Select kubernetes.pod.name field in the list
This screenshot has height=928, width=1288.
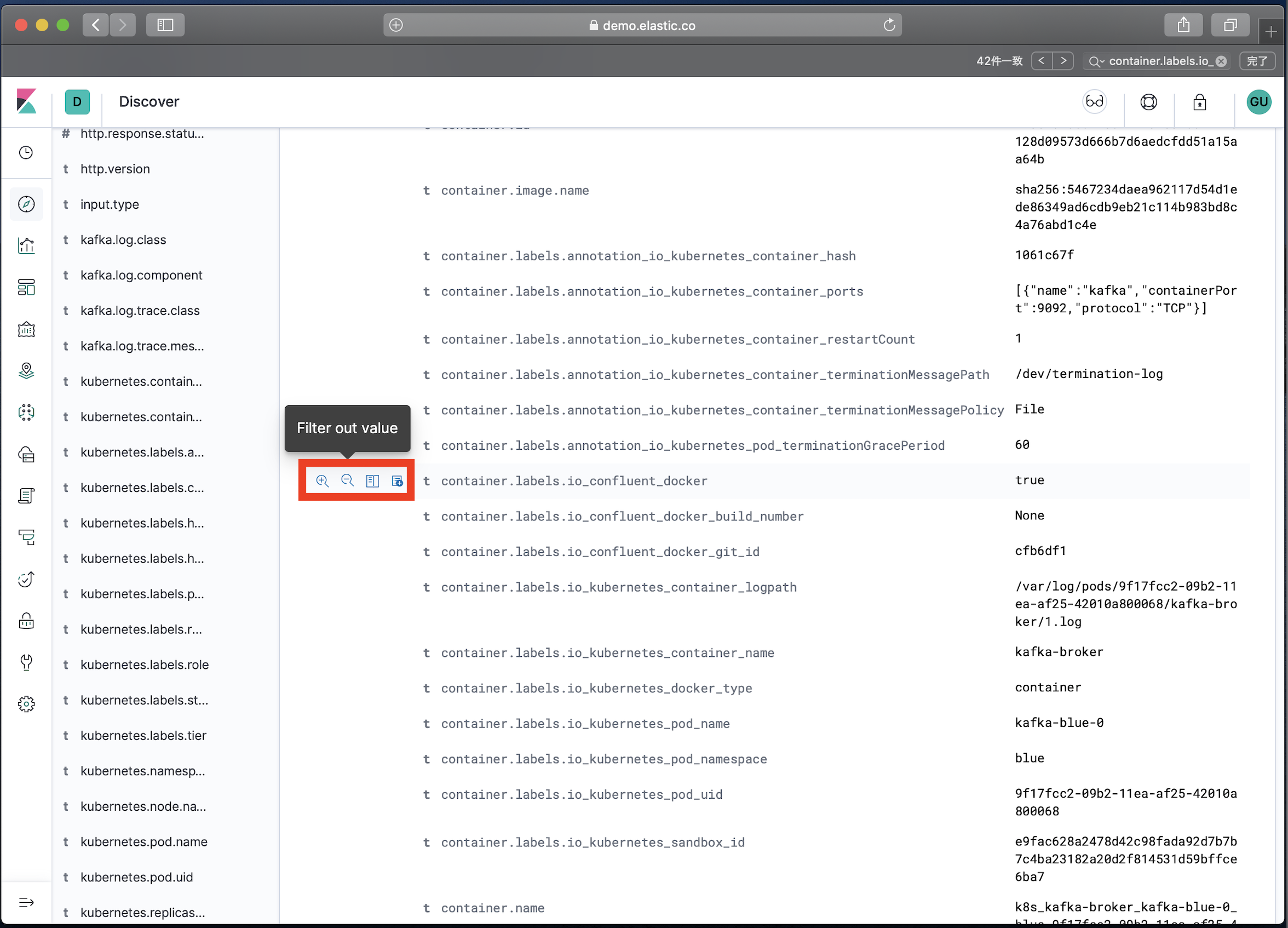coord(143,841)
